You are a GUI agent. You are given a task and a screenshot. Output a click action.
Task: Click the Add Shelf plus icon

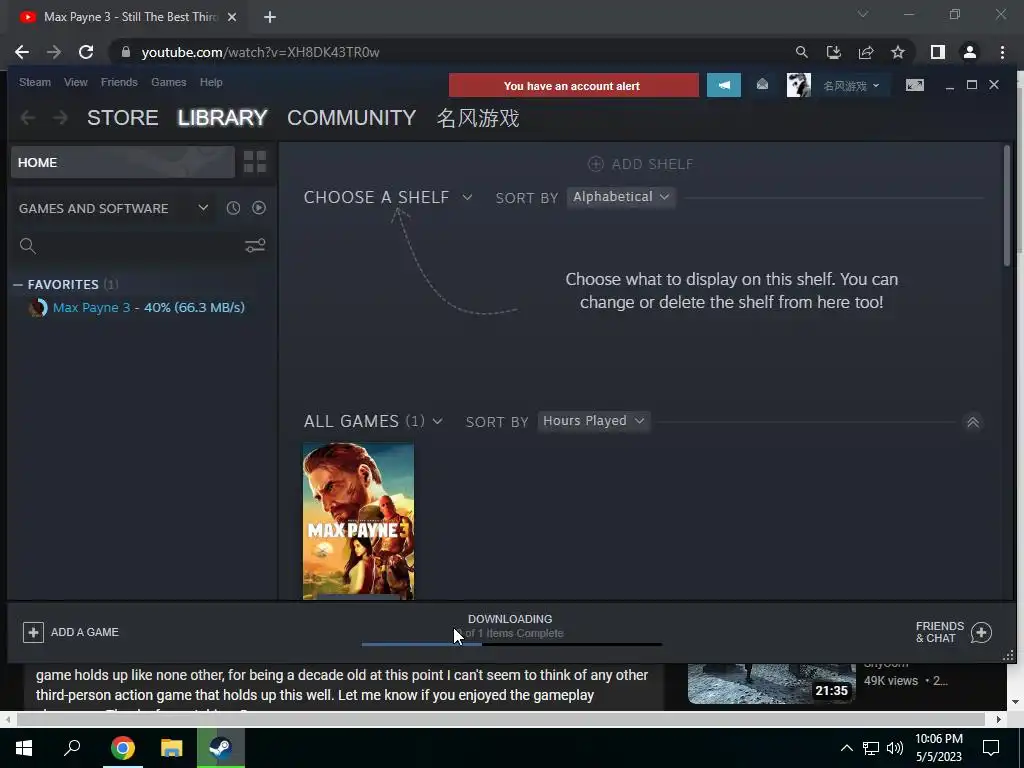point(596,164)
